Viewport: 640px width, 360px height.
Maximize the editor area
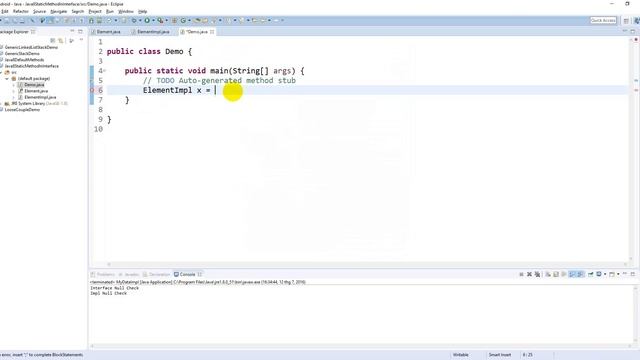point(633,31)
